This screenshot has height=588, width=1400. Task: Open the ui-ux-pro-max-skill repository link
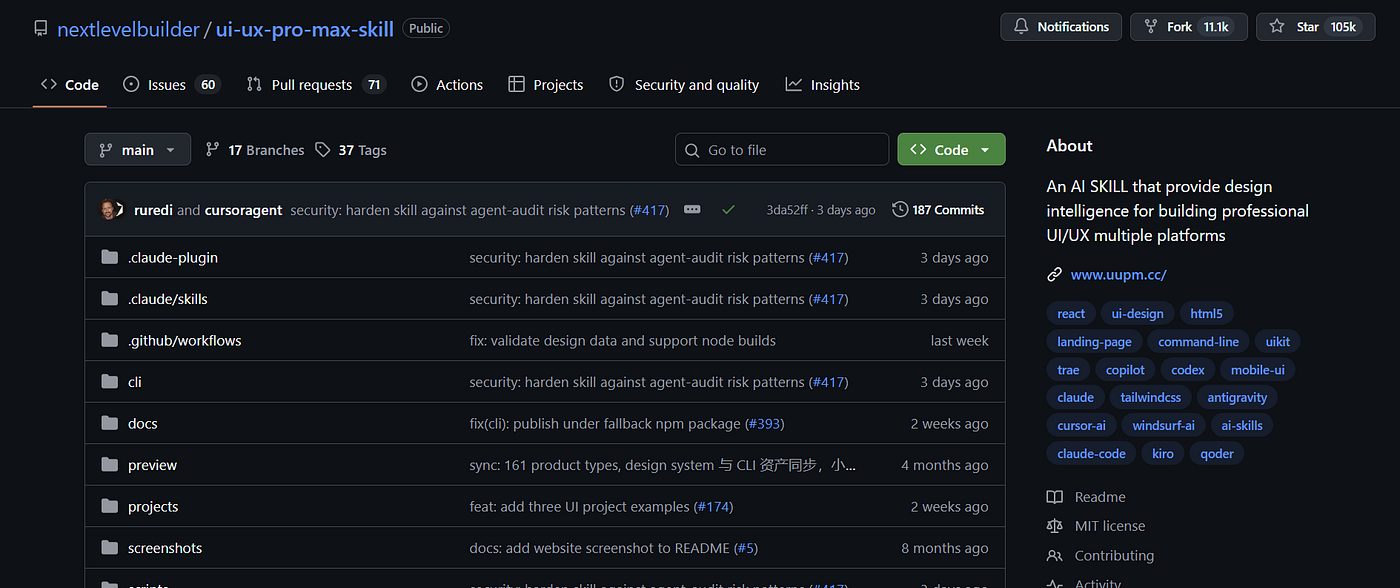tap(305, 29)
